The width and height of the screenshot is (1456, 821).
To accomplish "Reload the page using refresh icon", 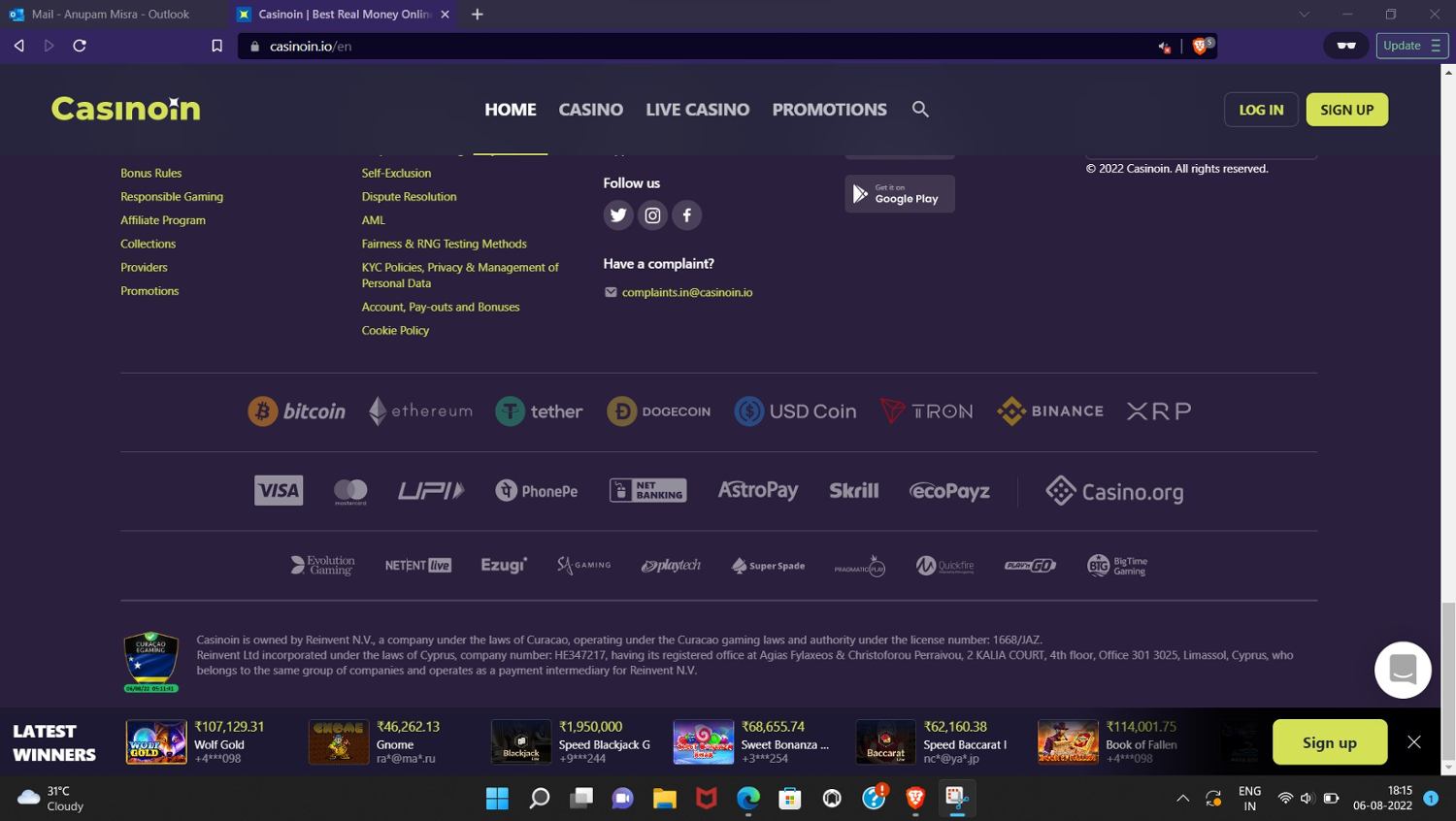I will (80, 46).
